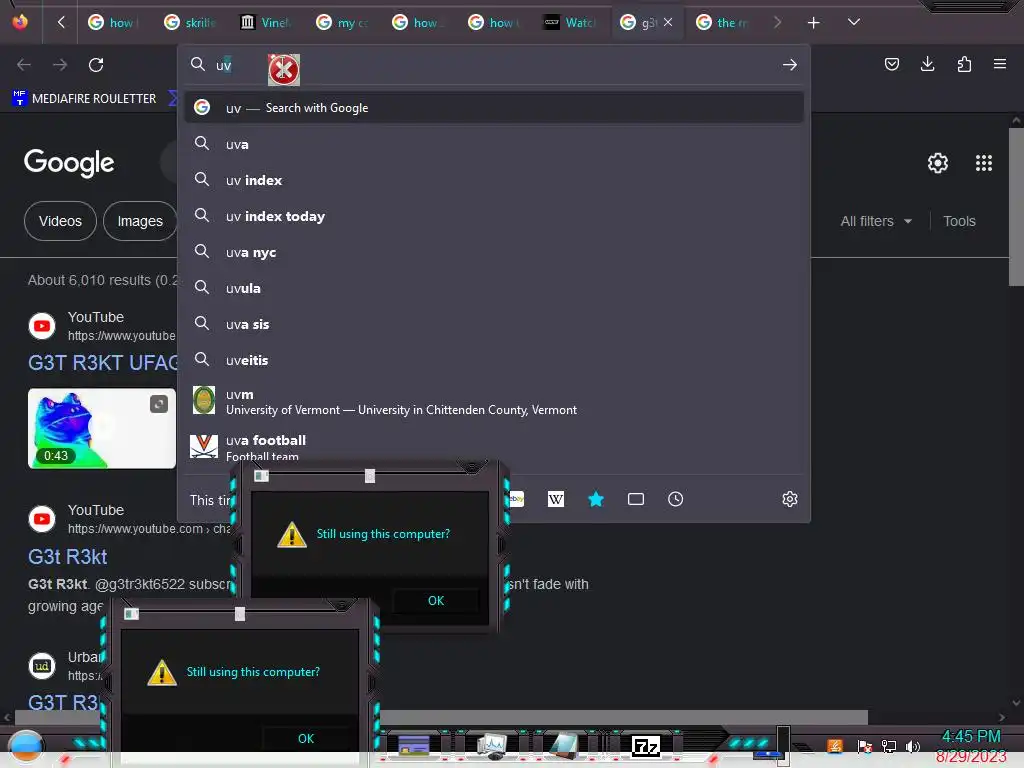Image resolution: width=1024 pixels, height=768 pixels.
Task: Open the Google apps grid
Action: click(x=984, y=163)
